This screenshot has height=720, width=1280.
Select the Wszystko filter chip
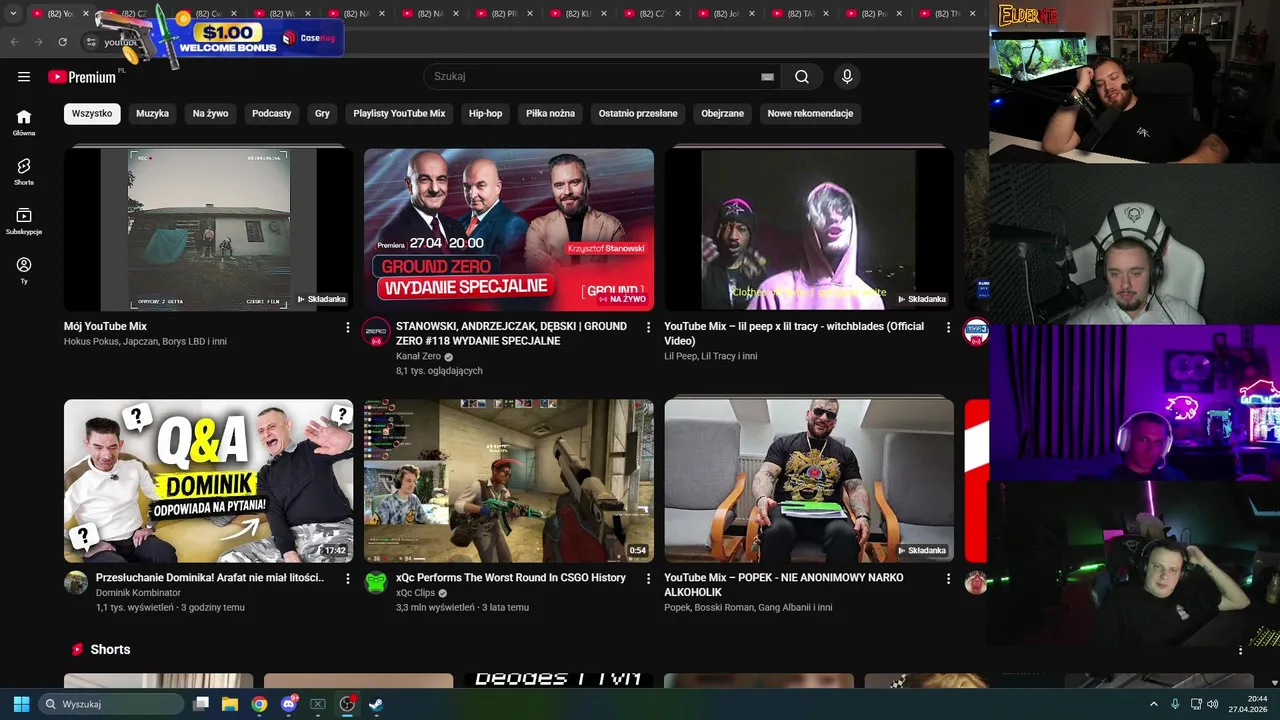(92, 113)
